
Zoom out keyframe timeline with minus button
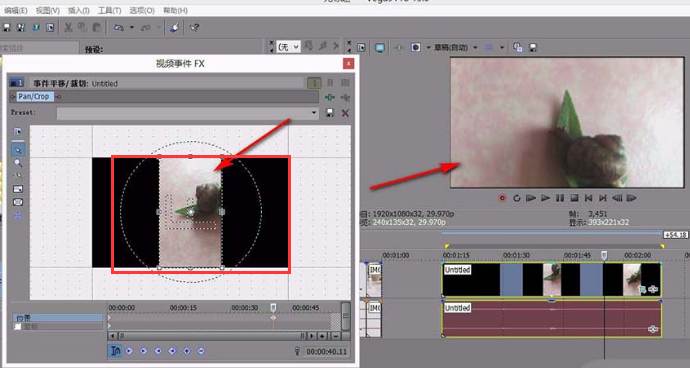click(x=335, y=336)
